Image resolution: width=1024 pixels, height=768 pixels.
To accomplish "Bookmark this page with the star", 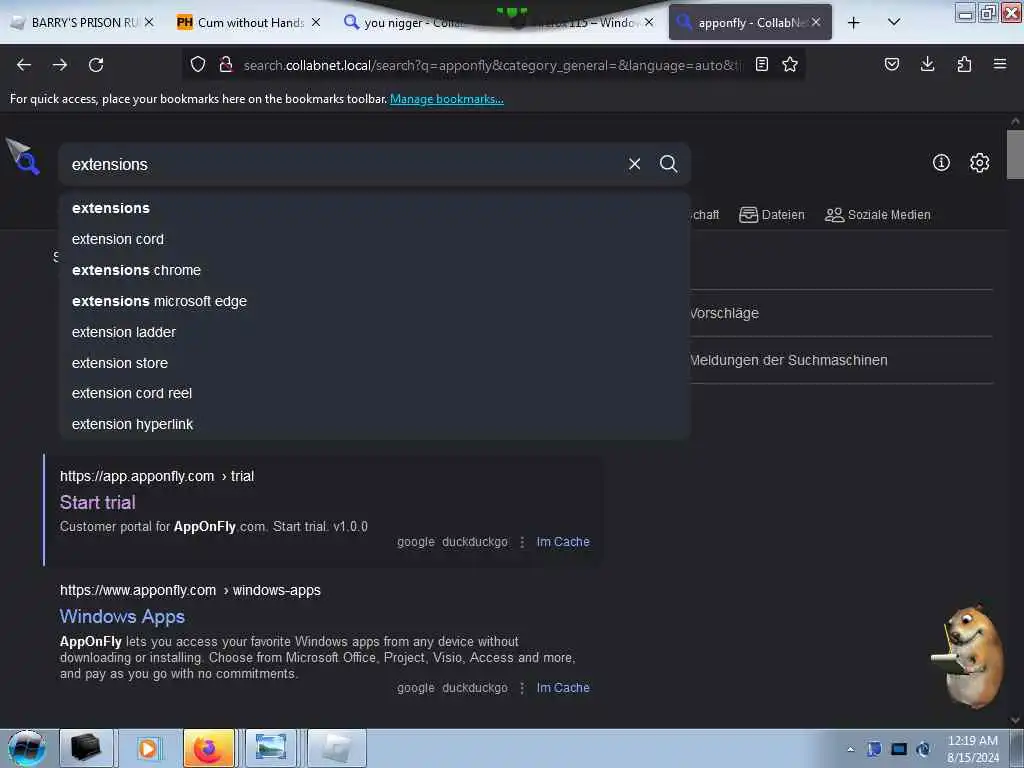I will click(x=790, y=64).
